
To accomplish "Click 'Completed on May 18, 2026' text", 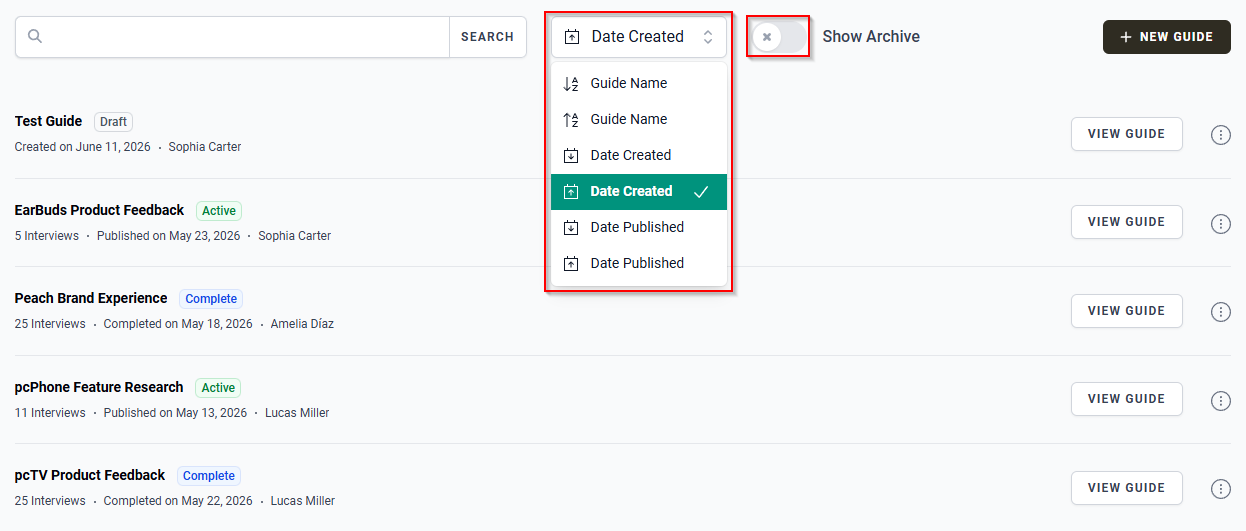I will [178, 324].
